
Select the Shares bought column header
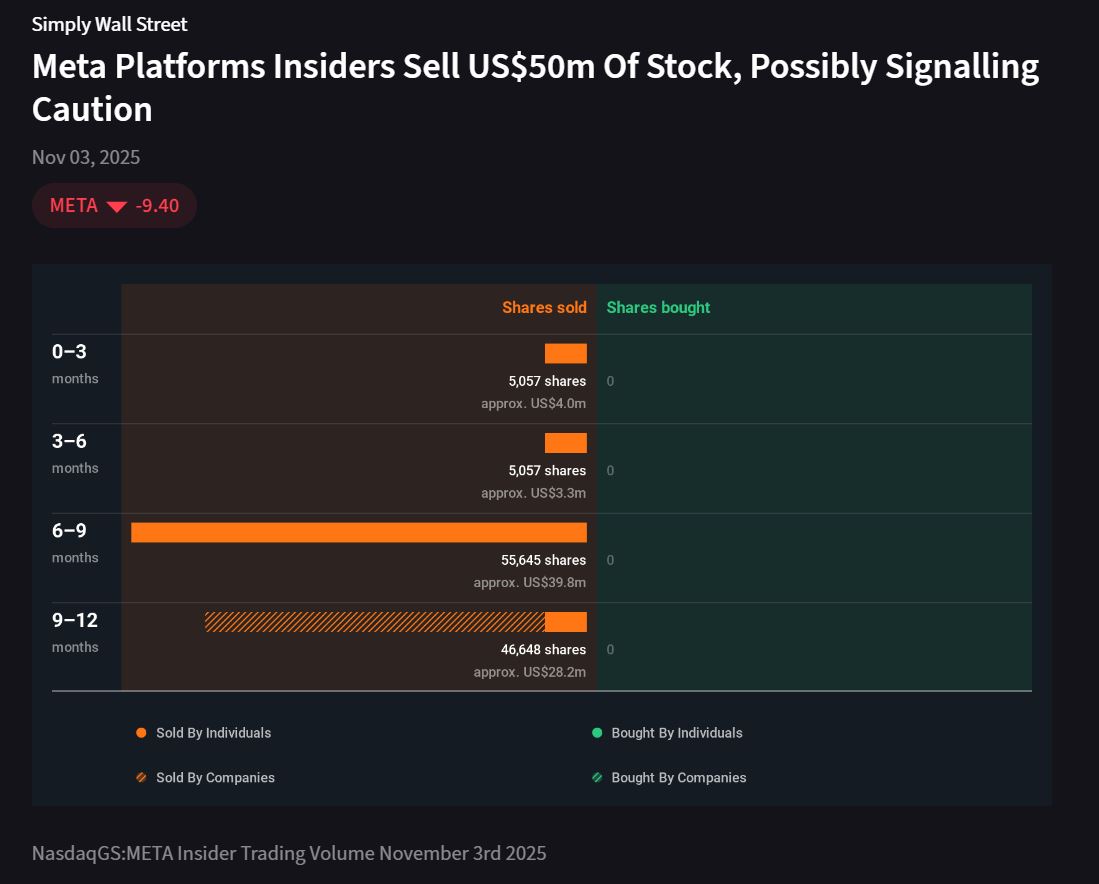click(658, 308)
